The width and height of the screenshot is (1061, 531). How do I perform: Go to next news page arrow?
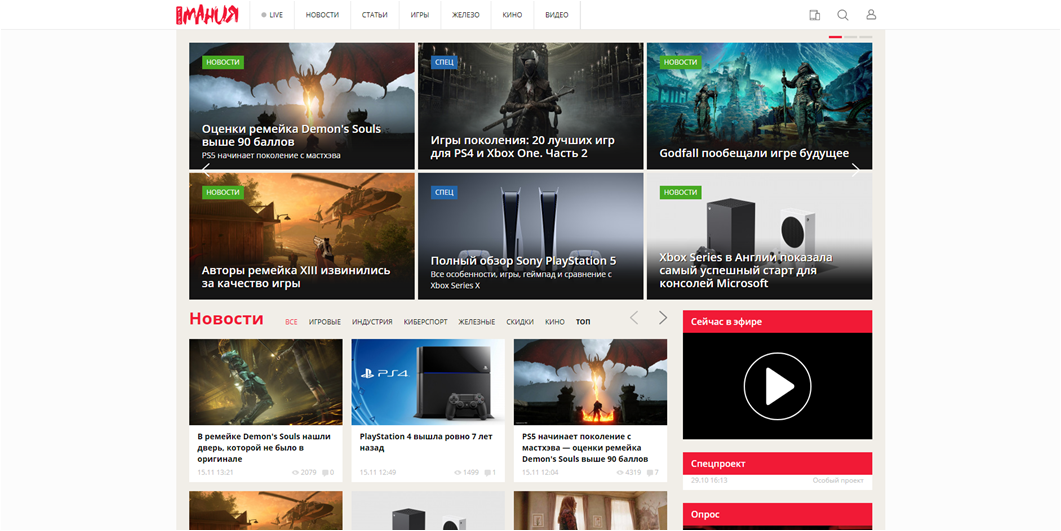pos(662,318)
